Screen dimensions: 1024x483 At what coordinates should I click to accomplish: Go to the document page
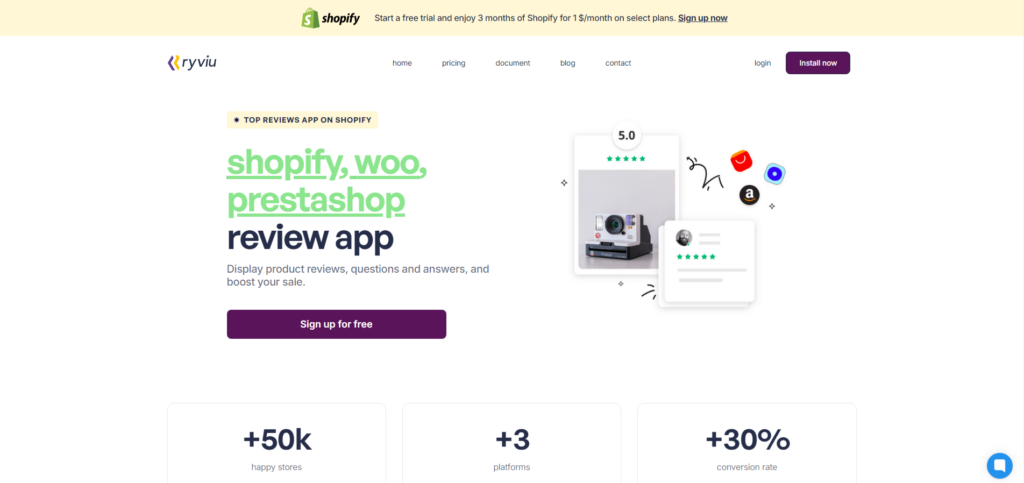pyautogui.click(x=513, y=63)
